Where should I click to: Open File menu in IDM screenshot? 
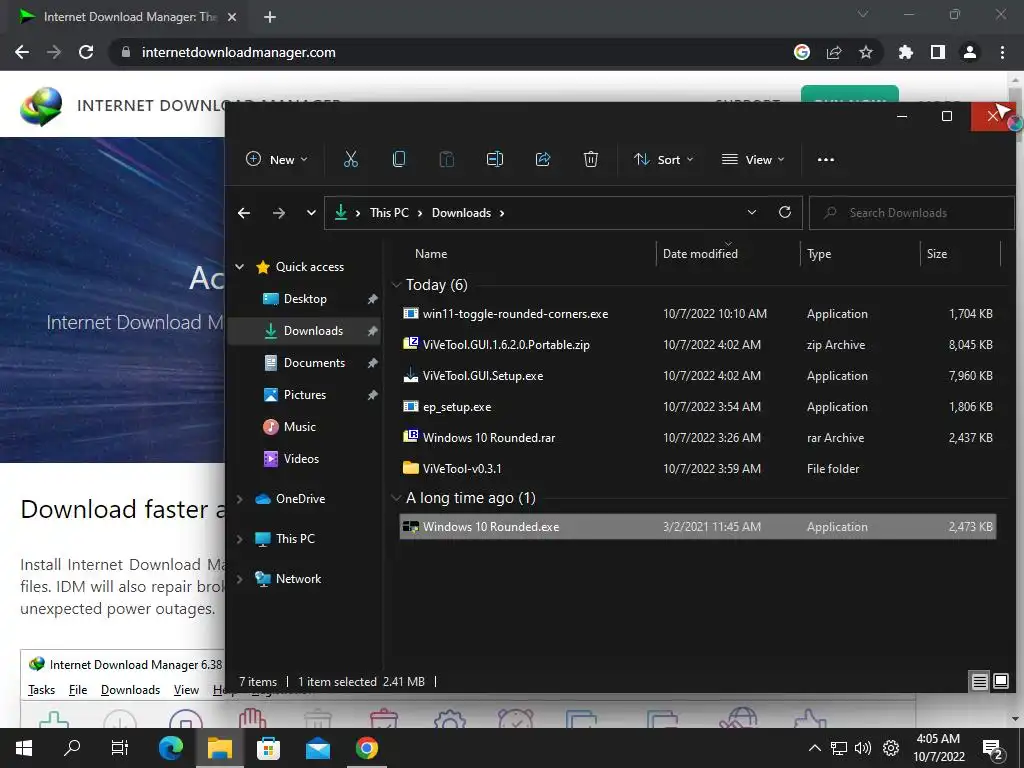point(78,690)
